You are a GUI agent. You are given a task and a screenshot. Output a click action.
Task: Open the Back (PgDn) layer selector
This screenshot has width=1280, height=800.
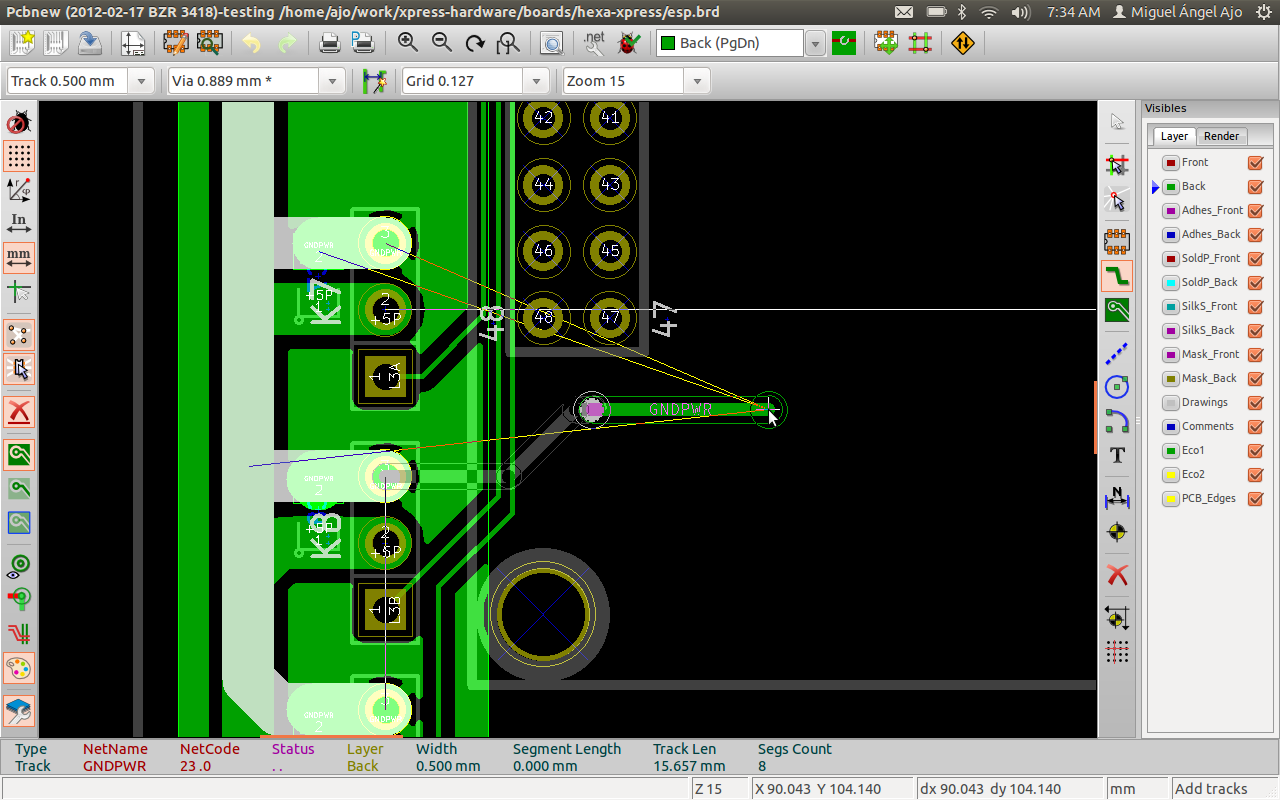click(815, 44)
